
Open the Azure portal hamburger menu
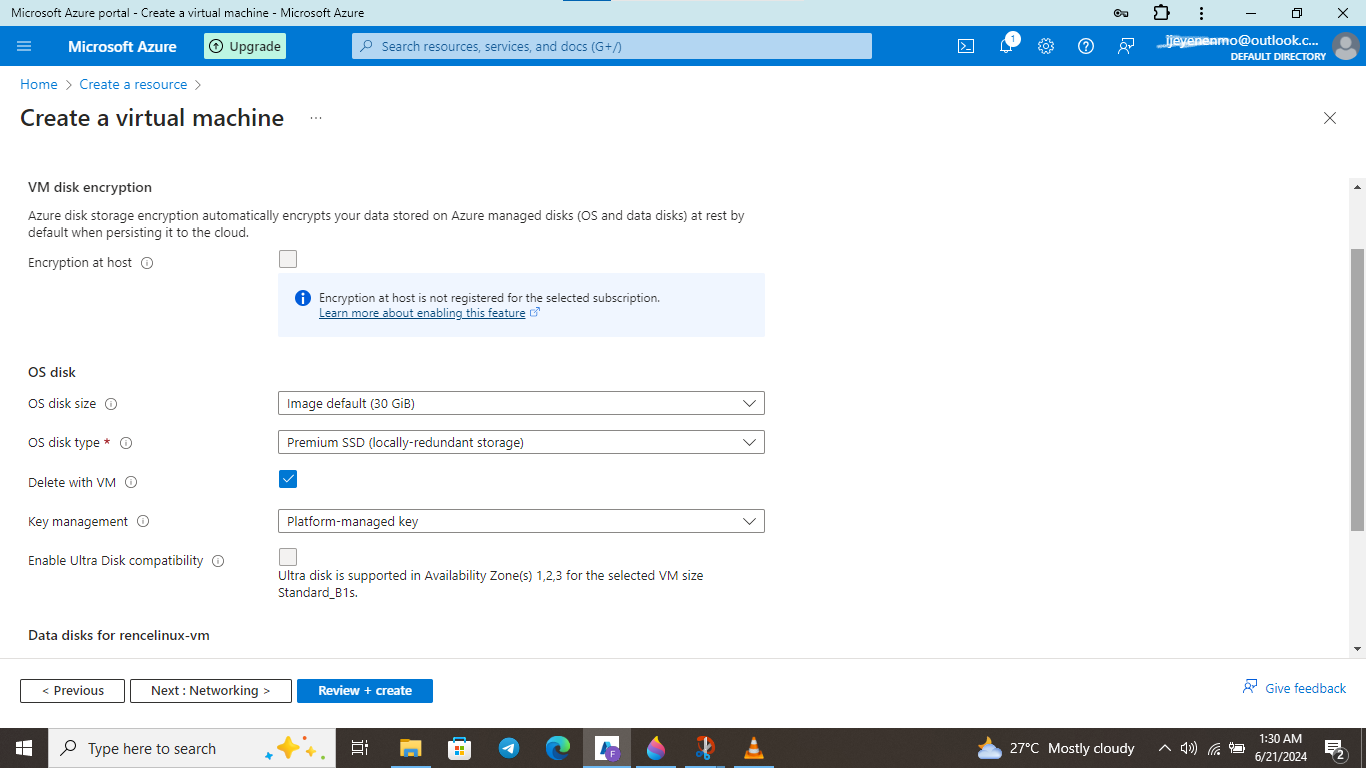(x=25, y=46)
